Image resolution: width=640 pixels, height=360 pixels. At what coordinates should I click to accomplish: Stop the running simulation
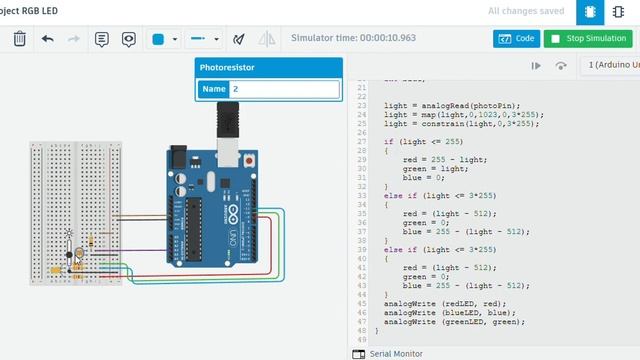(588, 38)
